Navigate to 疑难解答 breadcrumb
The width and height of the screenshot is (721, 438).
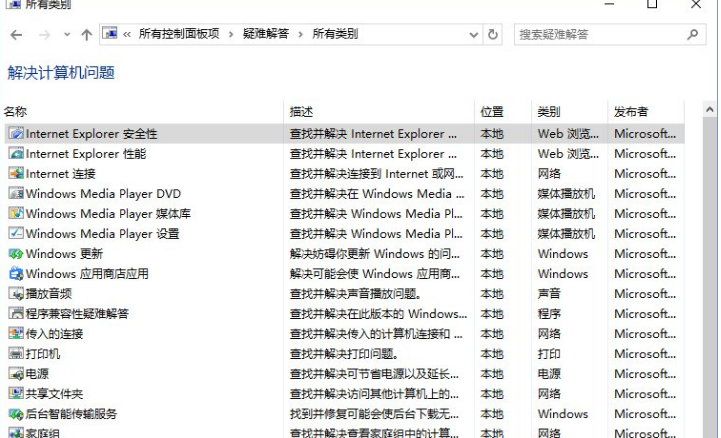point(266,34)
